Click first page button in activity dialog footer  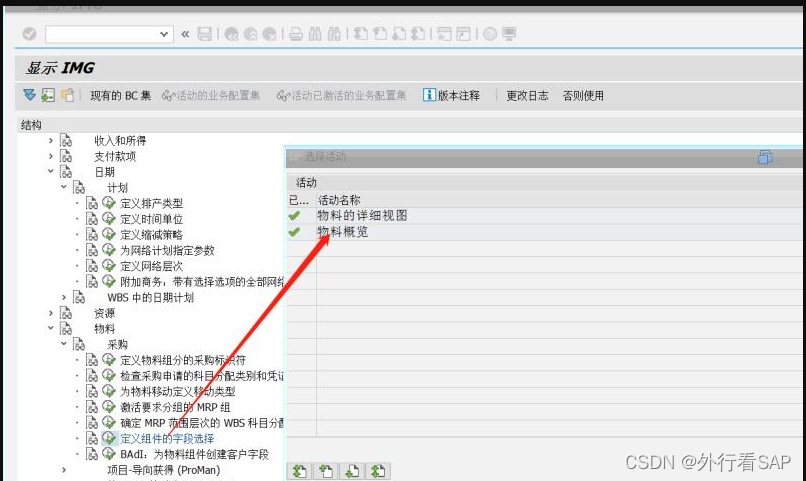coord(300,471)
